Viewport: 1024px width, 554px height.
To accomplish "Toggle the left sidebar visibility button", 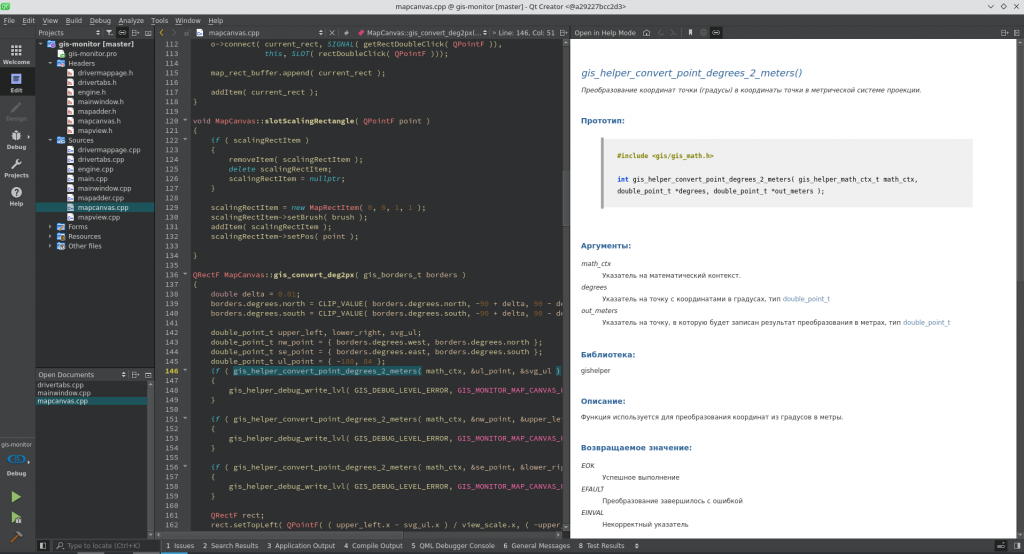I will point(43,546).
